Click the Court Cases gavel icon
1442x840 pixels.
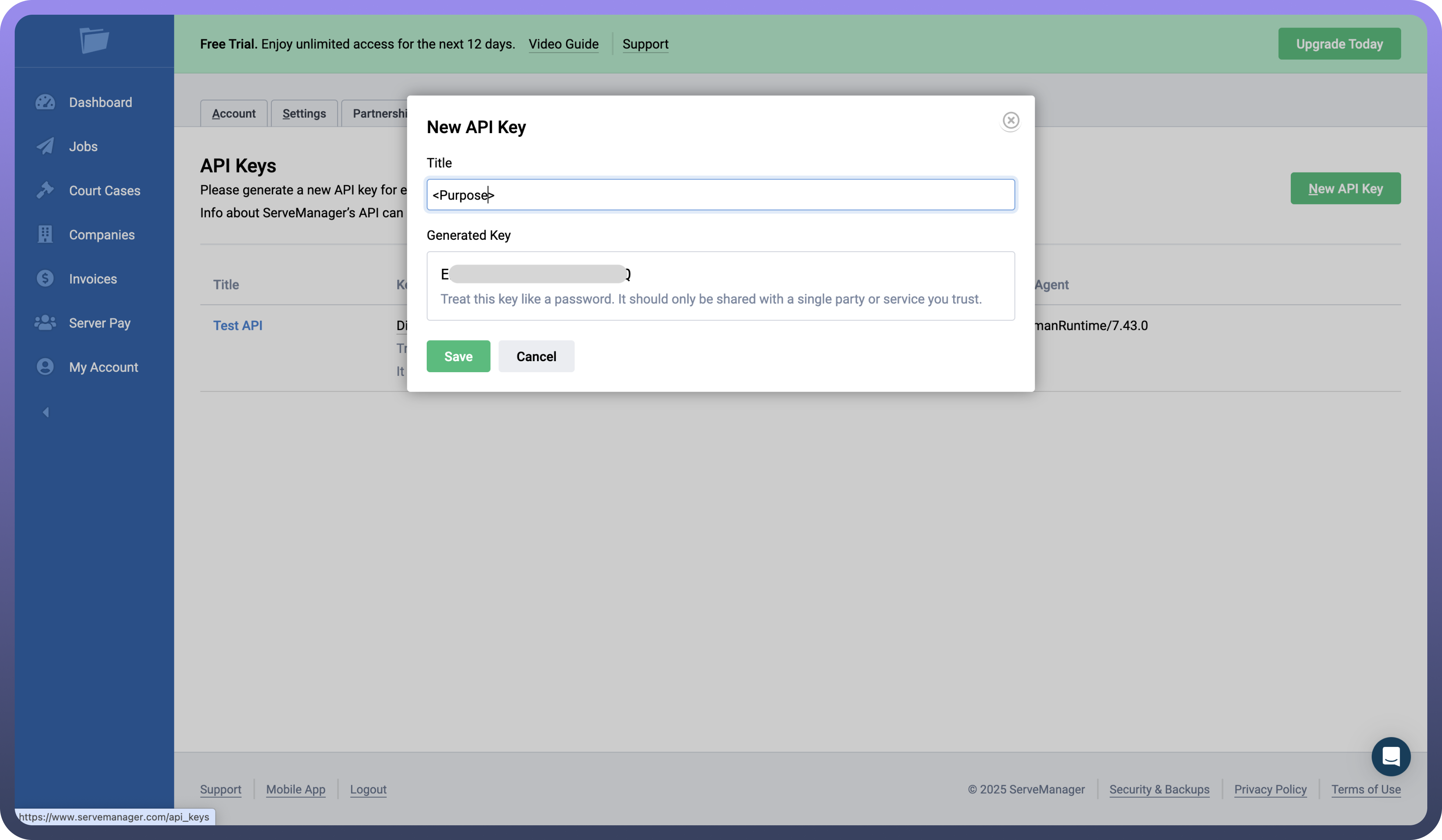point(45,191)
